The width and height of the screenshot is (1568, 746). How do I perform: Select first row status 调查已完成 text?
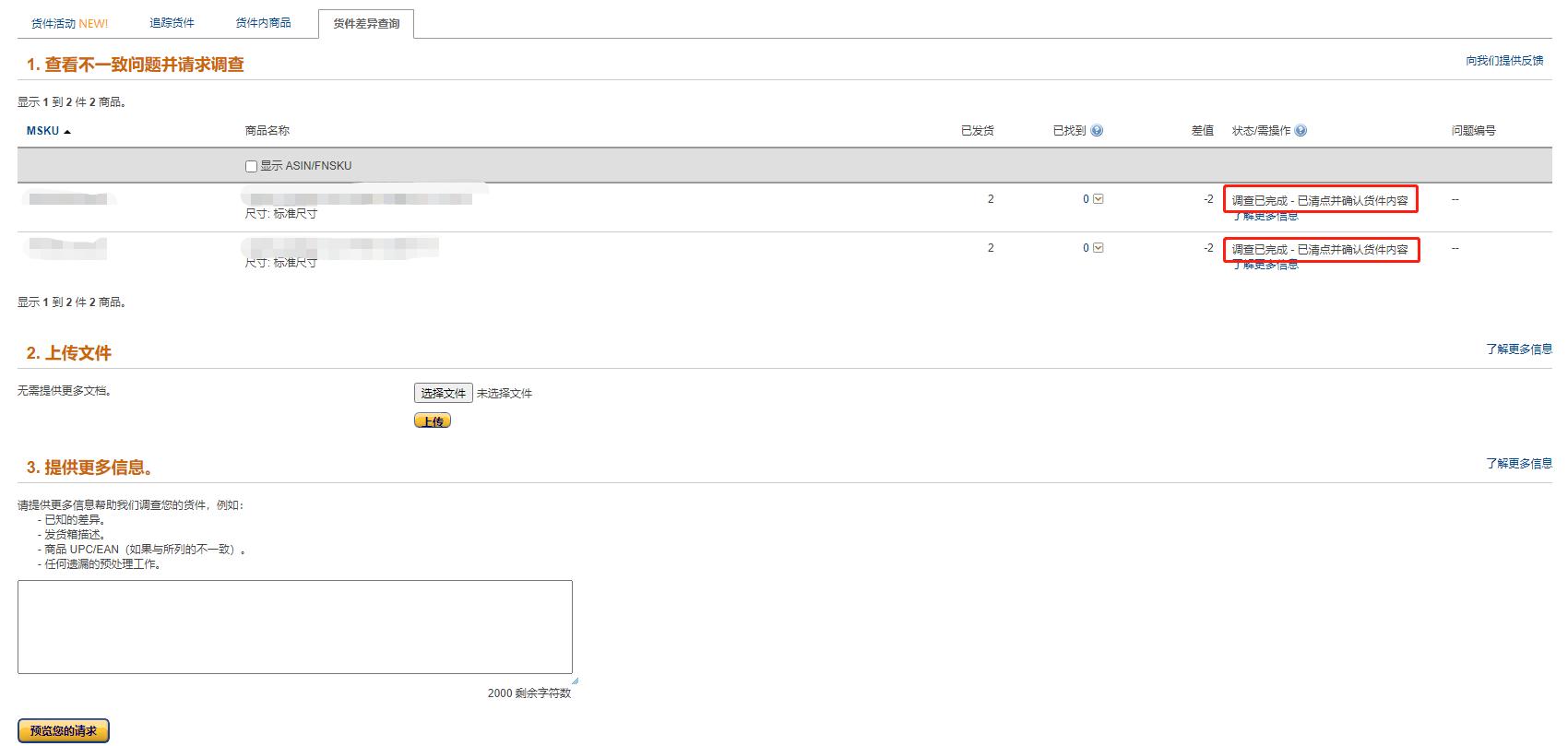[1320, 200]
